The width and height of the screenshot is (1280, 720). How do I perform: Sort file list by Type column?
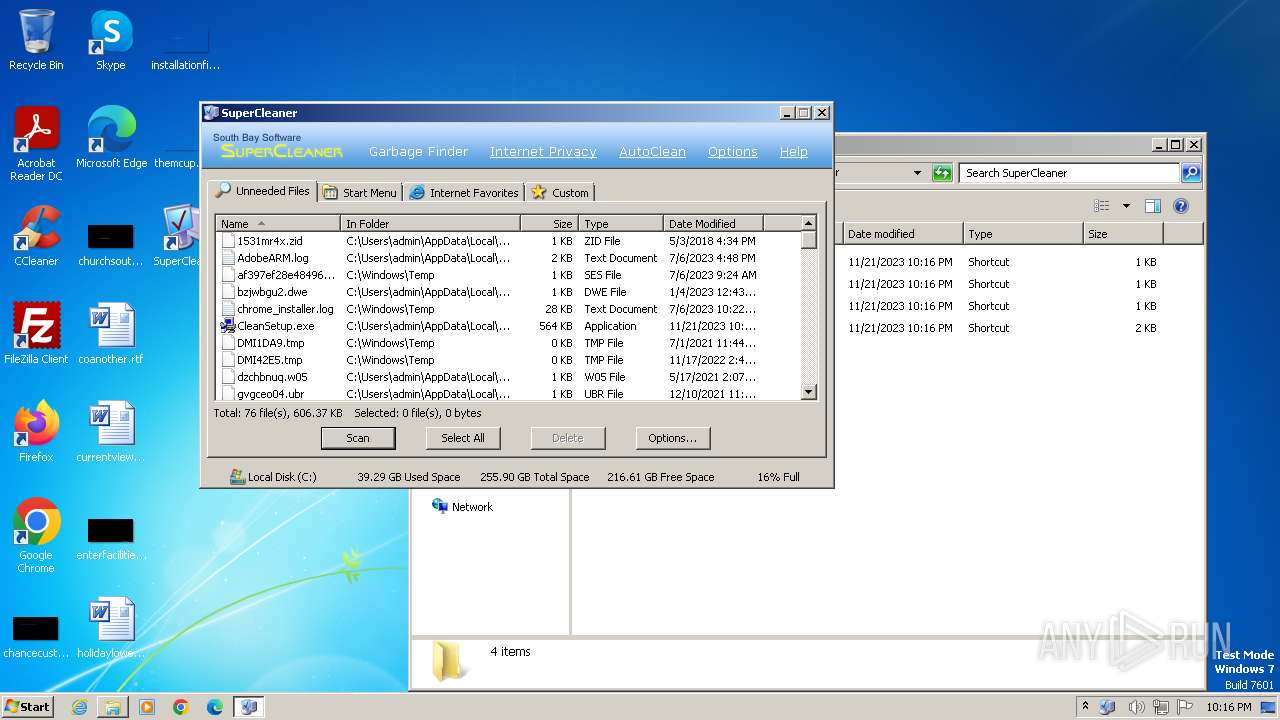click(x=620, y=224)
